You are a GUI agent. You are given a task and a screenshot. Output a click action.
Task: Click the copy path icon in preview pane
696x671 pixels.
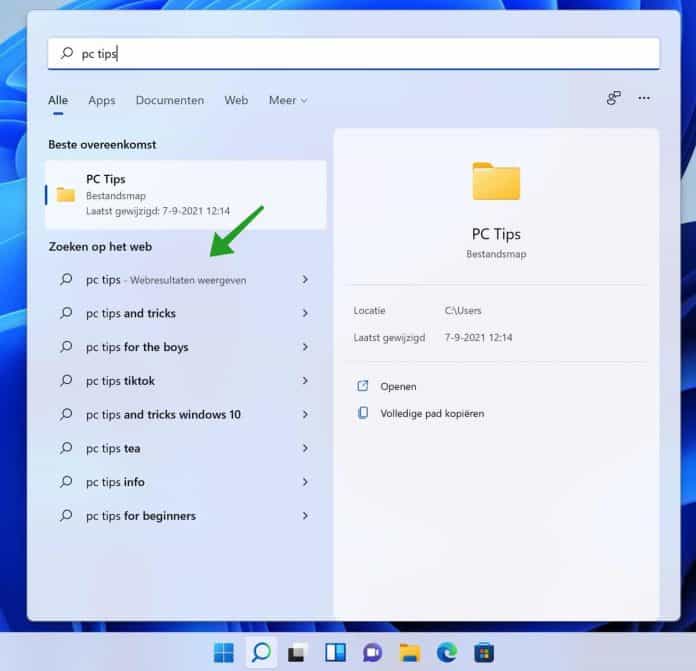point(363,413)
